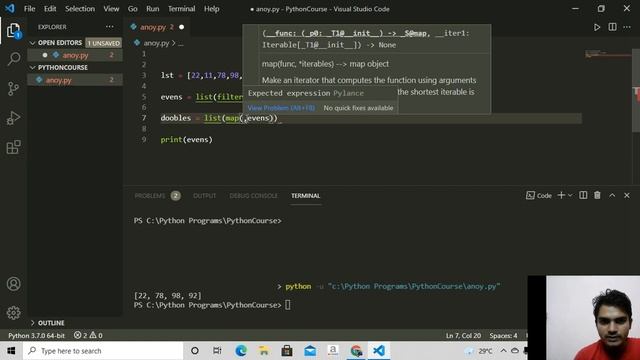This screenshot has height=360, width=640.
Task: Click errors and warnings status indicator
Action: pyautogui.click(x=88, y=335)
